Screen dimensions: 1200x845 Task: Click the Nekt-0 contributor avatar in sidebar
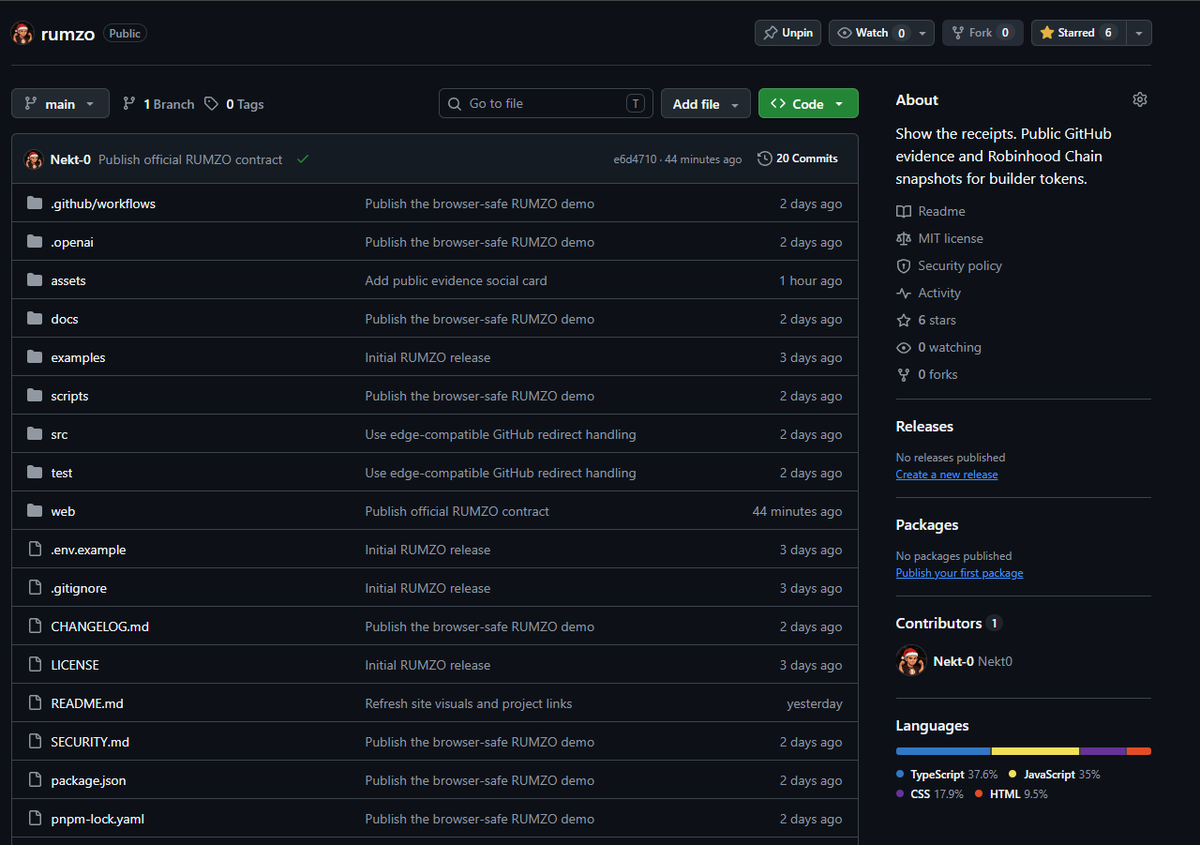pos(911,661)
